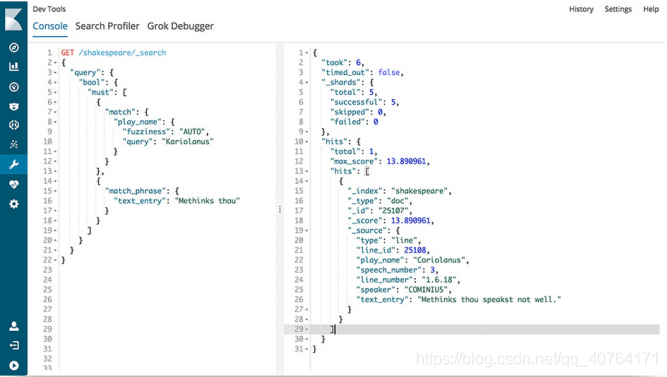Click the "play_name": "Coriolanus" result
The width and height of the screenshot is (667, 377).
click(x=412, y=260)
